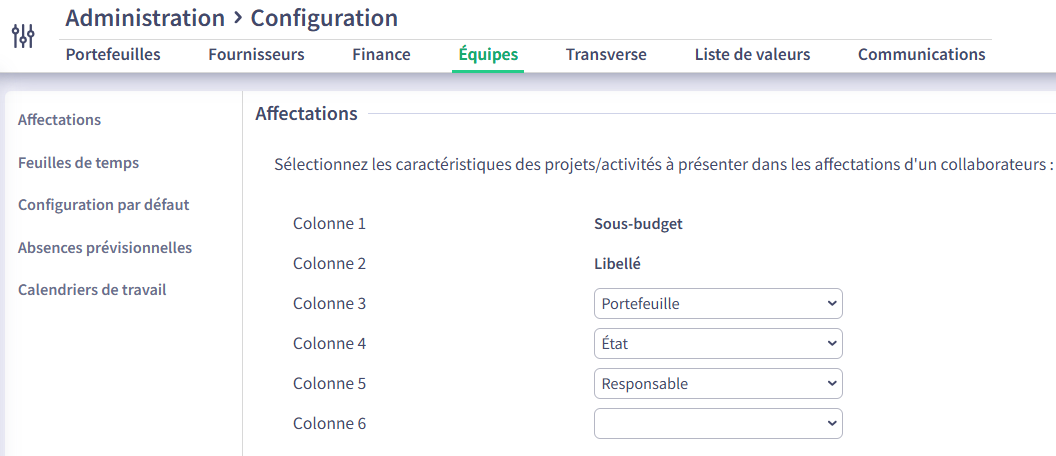Expand the Colonne 5 Responsable dropdown
1056x456 pixels.
pyautogui.click(x=718, y=384)
